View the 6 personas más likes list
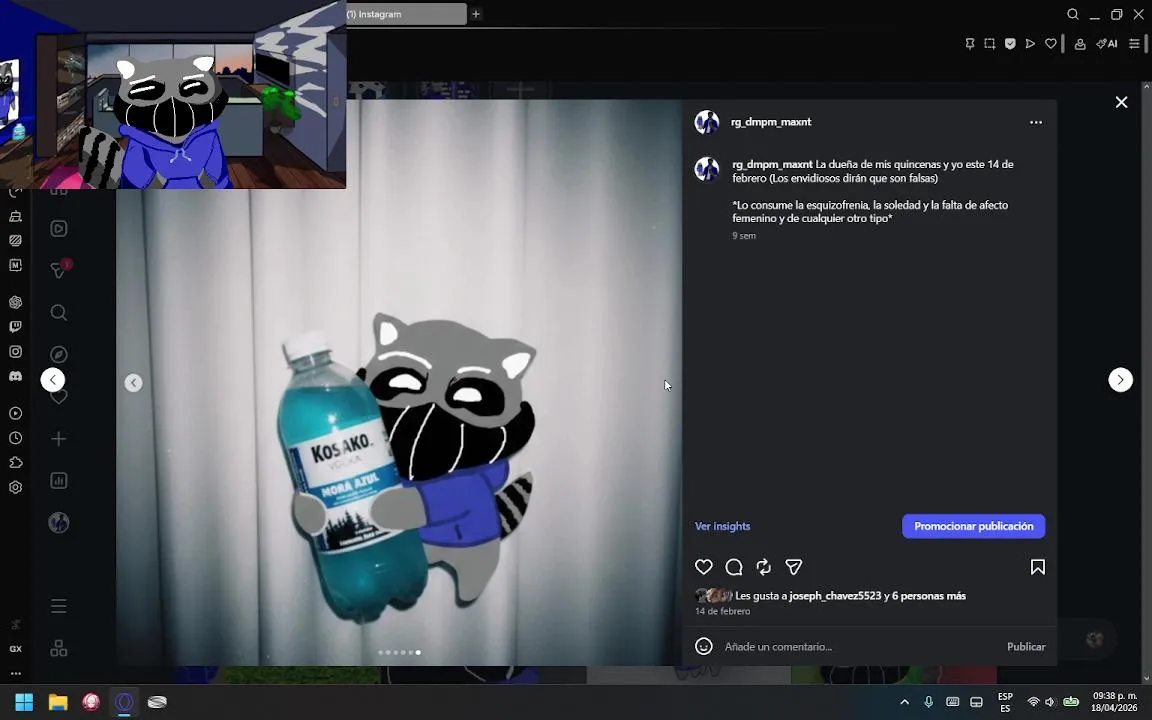Viewport: 1152px width, 720px height. pos(929,596)
